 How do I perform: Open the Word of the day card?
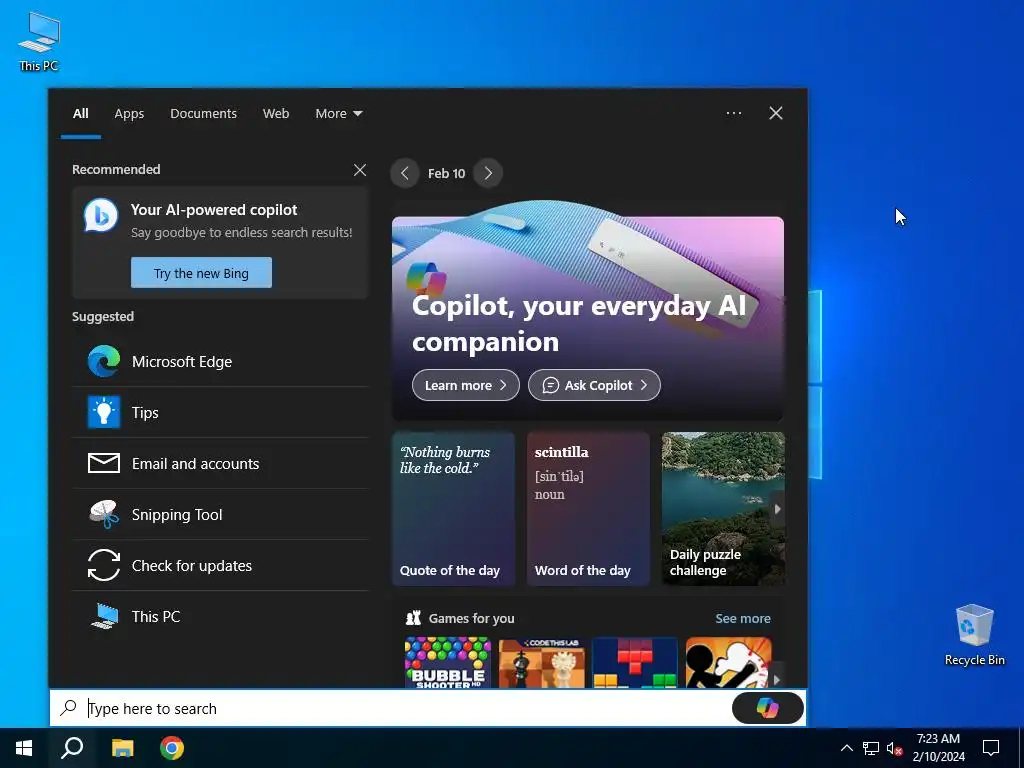pos(588,508)
